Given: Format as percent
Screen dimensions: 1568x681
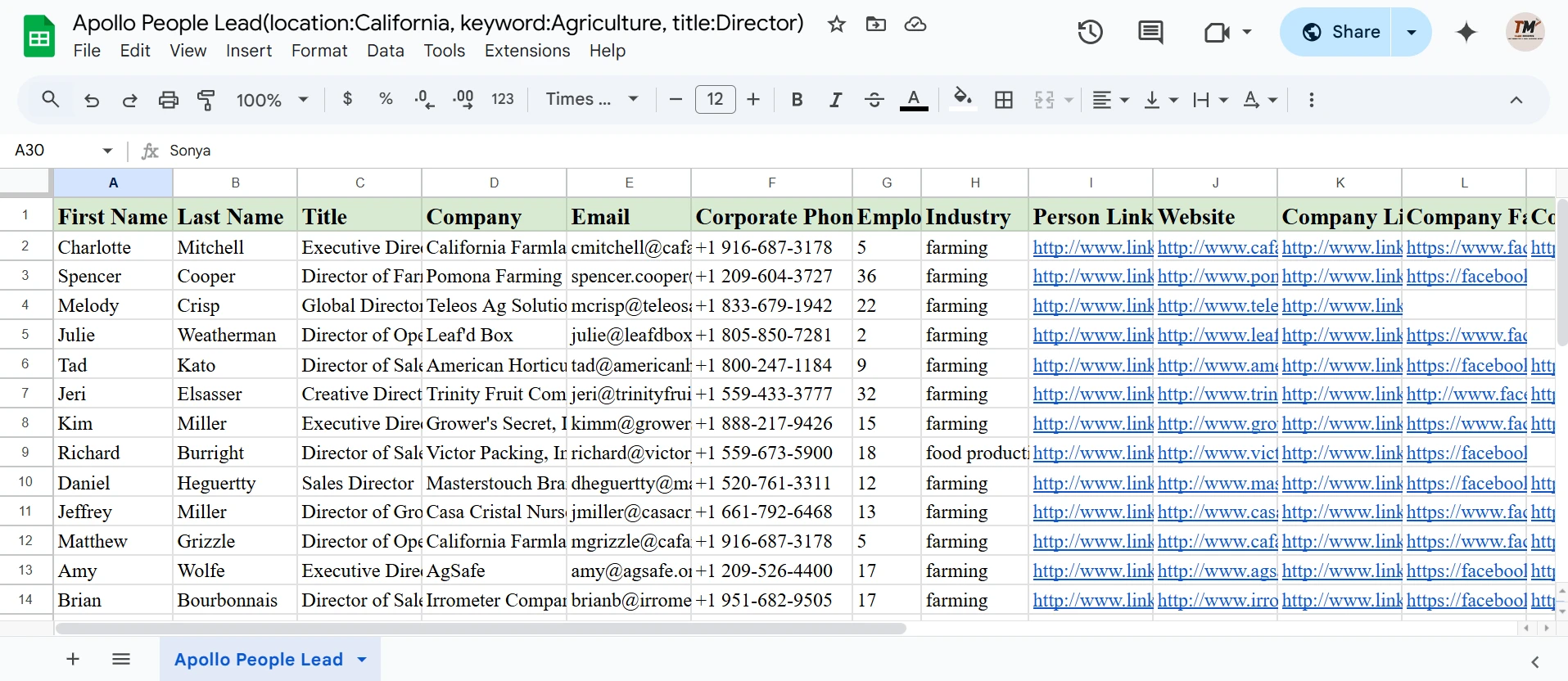Looking at the screenshot, I should click(x=386, y=99).
